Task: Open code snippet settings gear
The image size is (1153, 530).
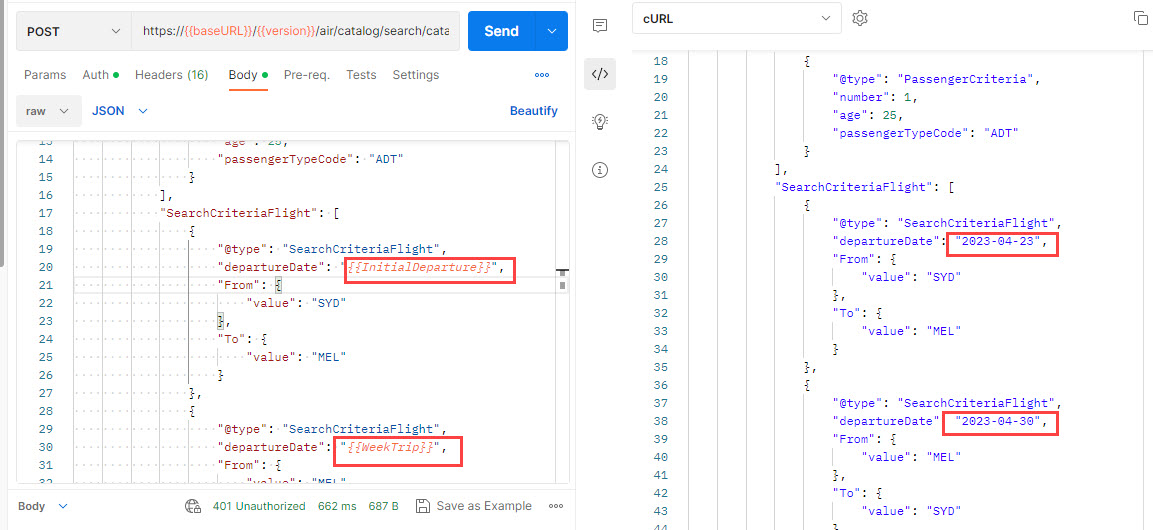Action: click(859, 18)
